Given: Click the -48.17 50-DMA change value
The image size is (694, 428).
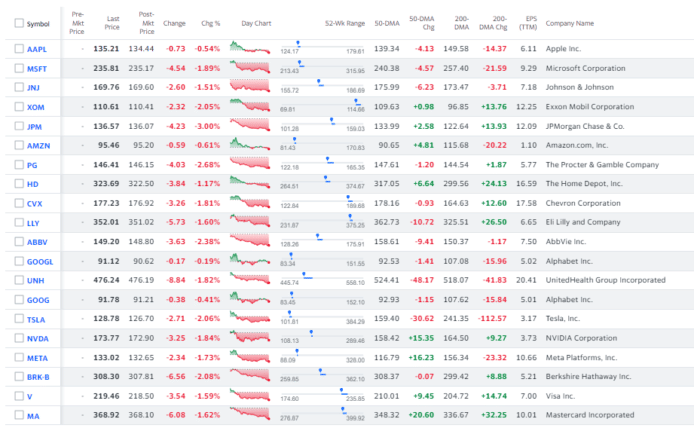Looking at the screenshot, I should pos(422,280).
